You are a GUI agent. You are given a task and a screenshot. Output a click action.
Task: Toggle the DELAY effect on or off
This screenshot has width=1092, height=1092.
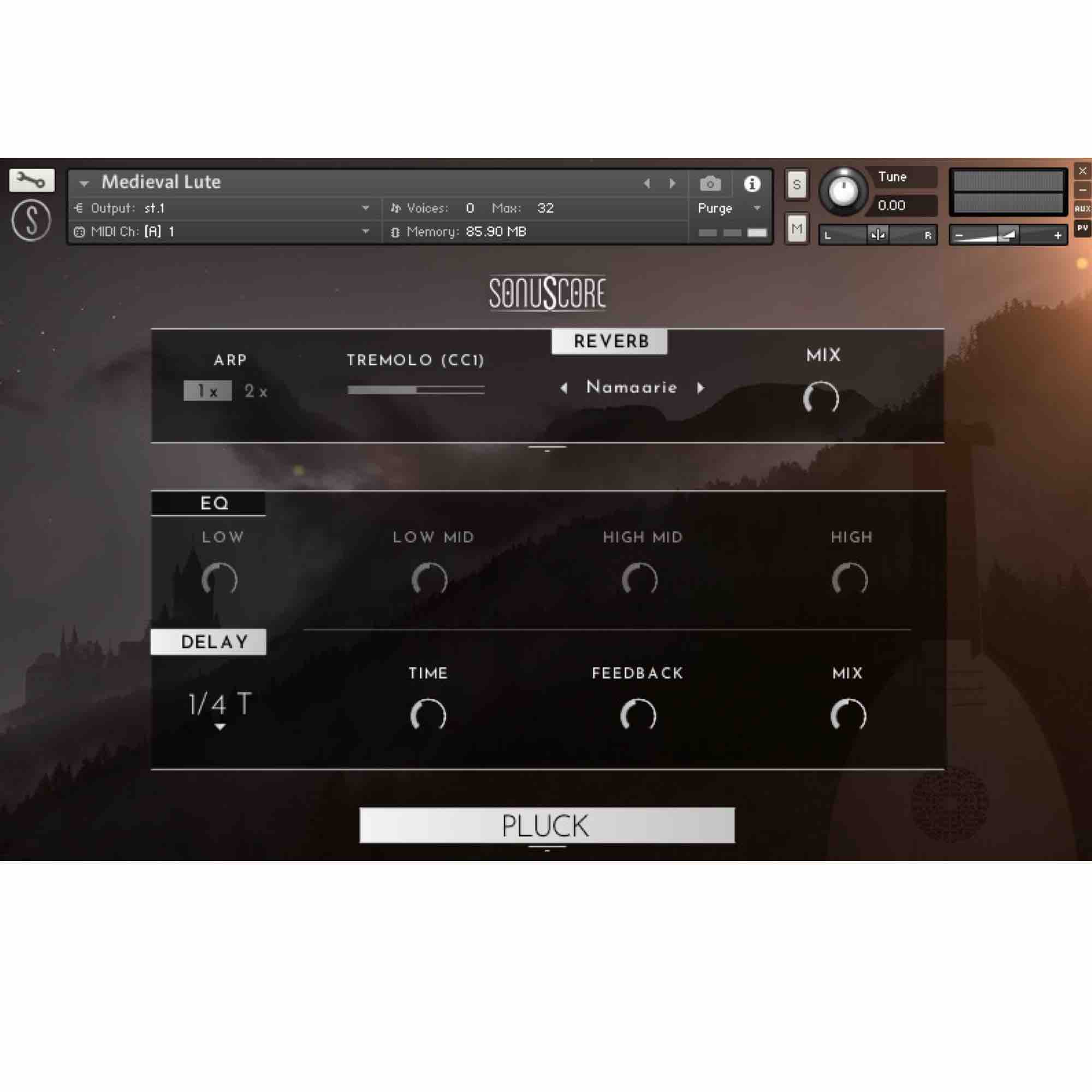(x=208, y=642)
